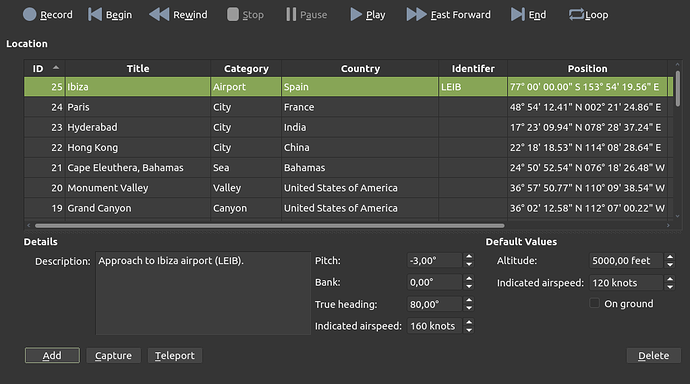Decrease the default Altitude value
This screenshot has height=384, width=690.
tap(670, 264)
